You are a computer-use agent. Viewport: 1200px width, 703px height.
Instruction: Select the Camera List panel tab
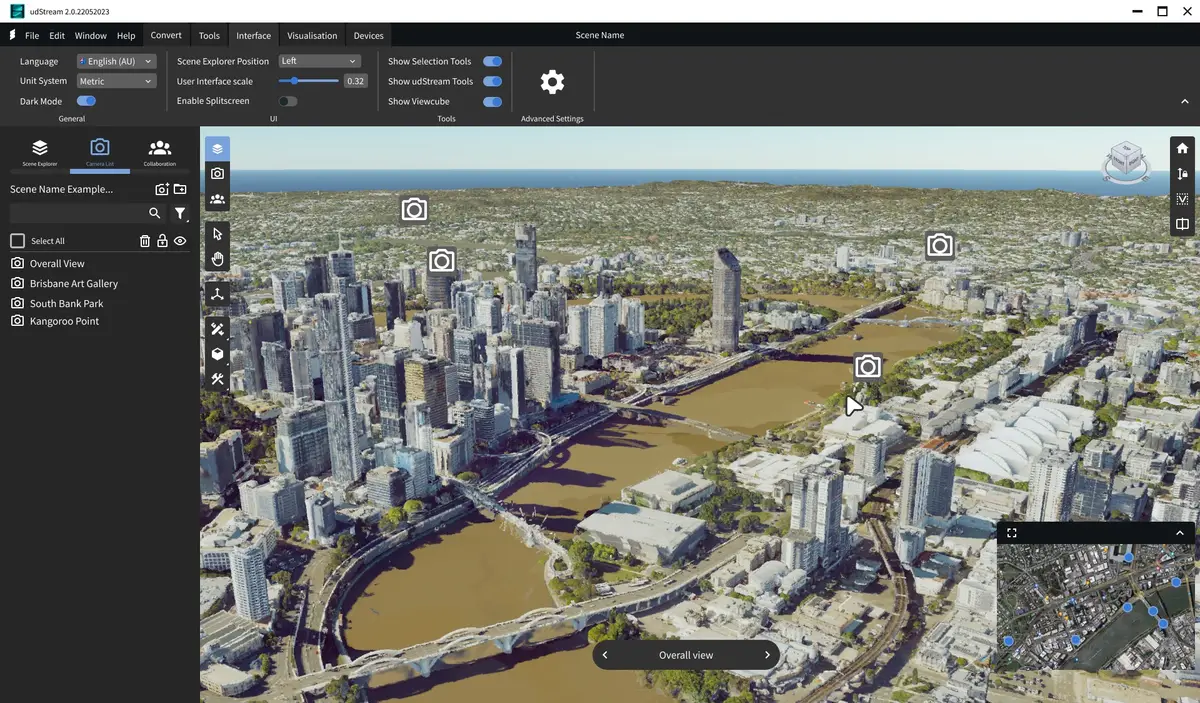100,153
